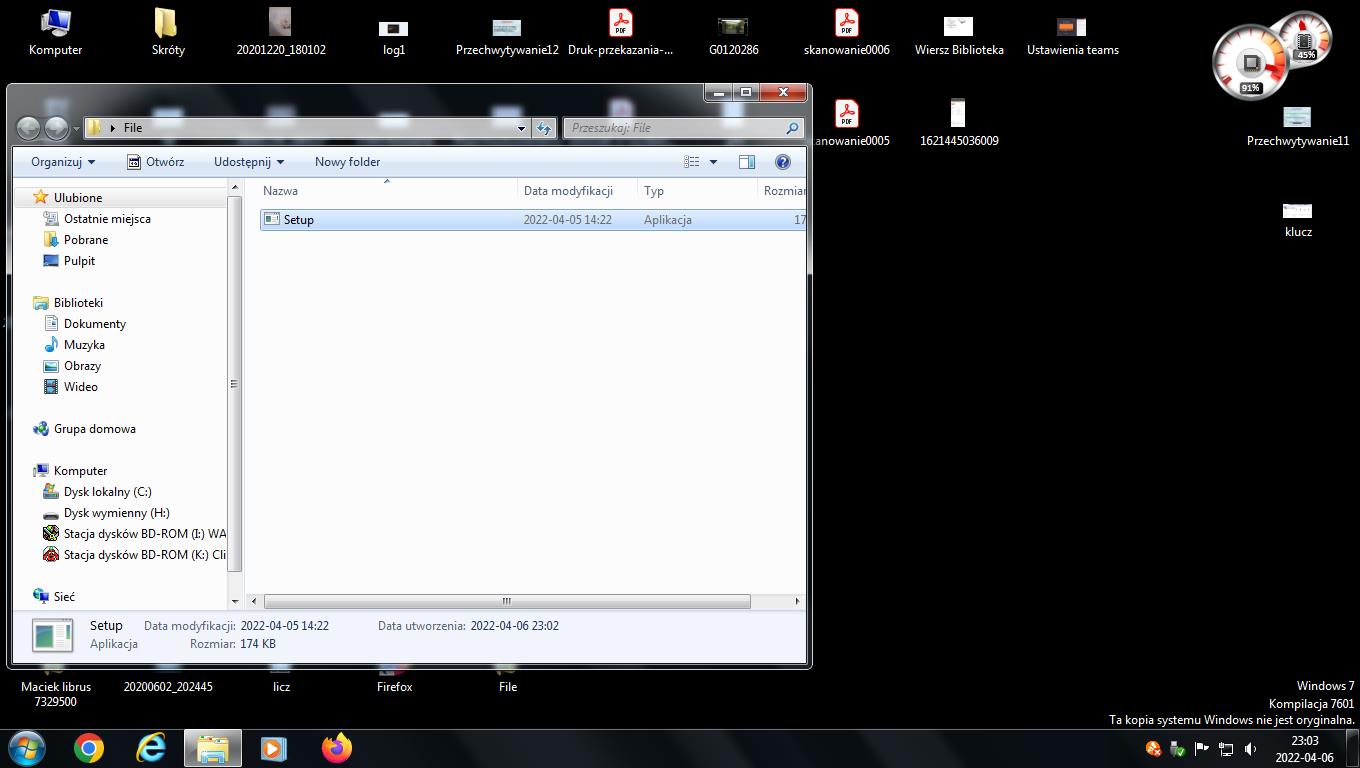Viewport: 1360px width, 768px height.
Task: Open the Organizuj dropdown menu
Action: 63,162
